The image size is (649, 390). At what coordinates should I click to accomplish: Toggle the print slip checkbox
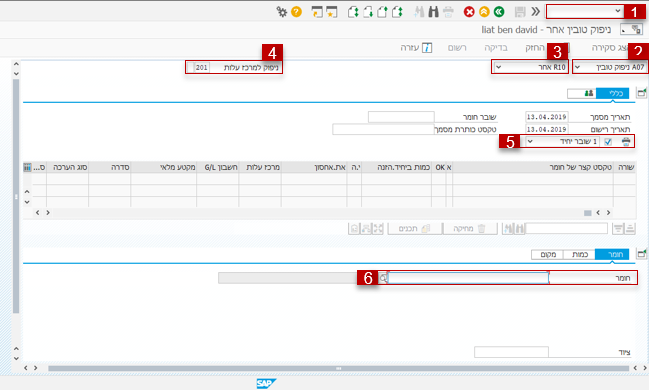tap(608, 142)
